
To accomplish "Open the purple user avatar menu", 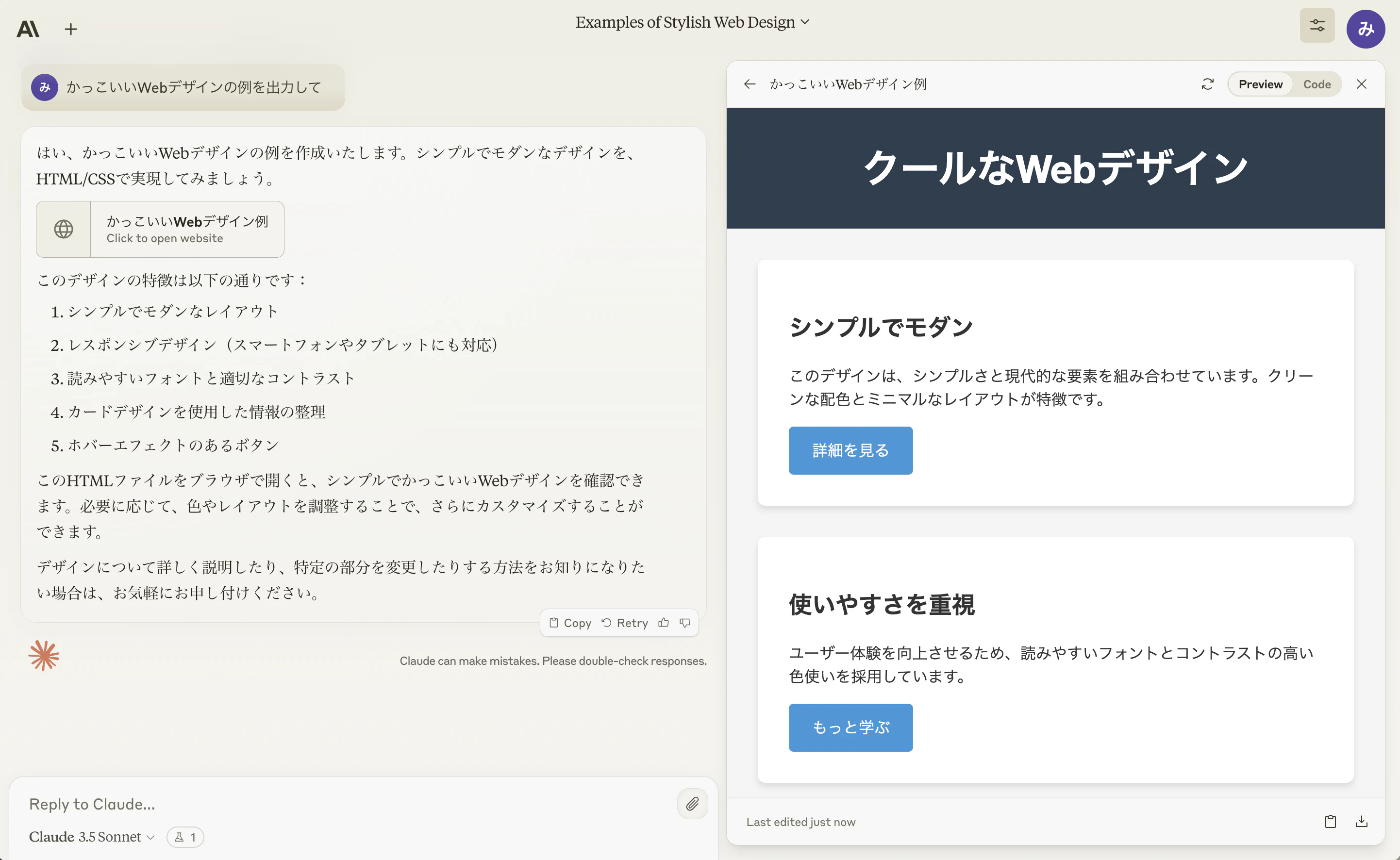I will [x=1366, y=29].
